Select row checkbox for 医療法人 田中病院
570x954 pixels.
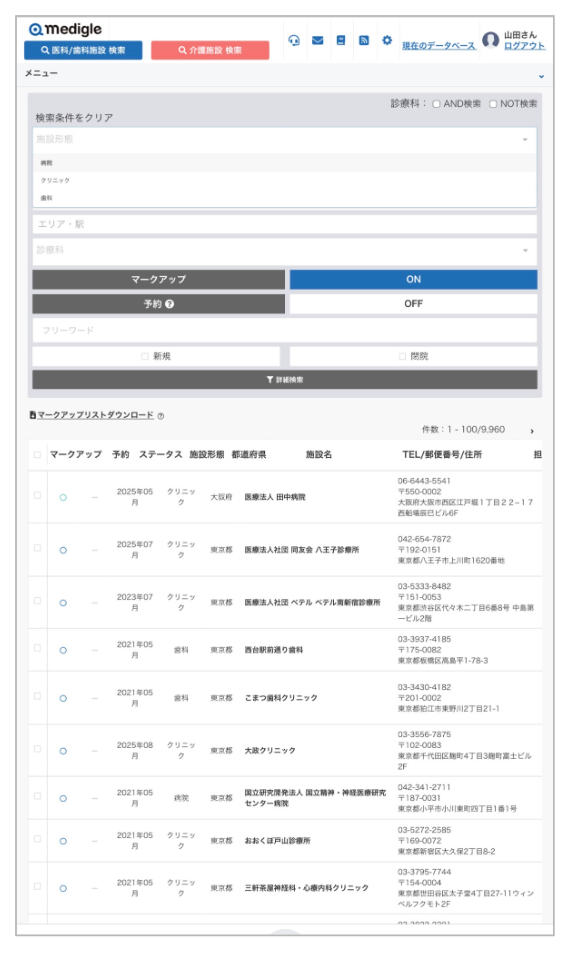tap(37, 495)
